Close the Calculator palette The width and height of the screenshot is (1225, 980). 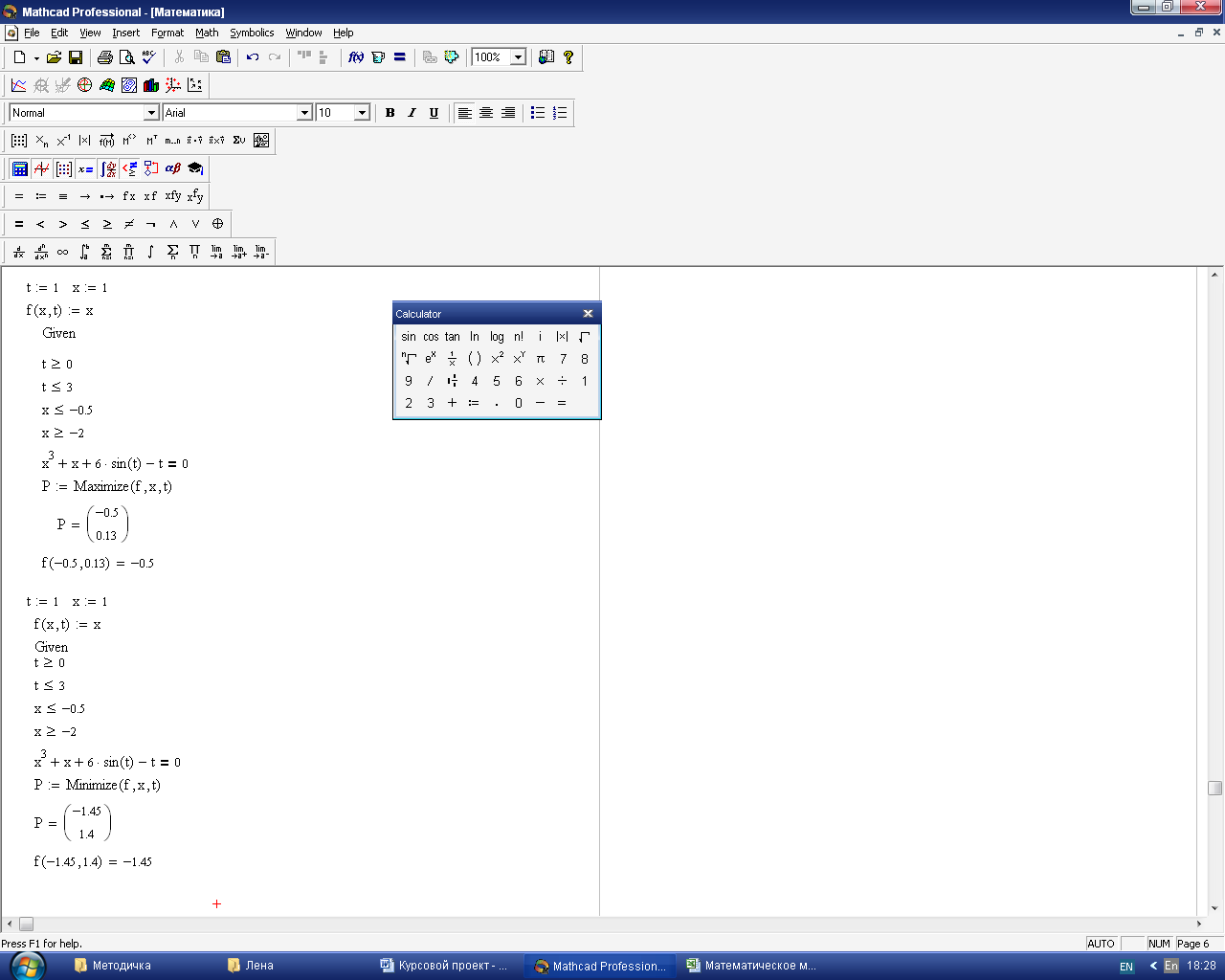tap(588, 314)
